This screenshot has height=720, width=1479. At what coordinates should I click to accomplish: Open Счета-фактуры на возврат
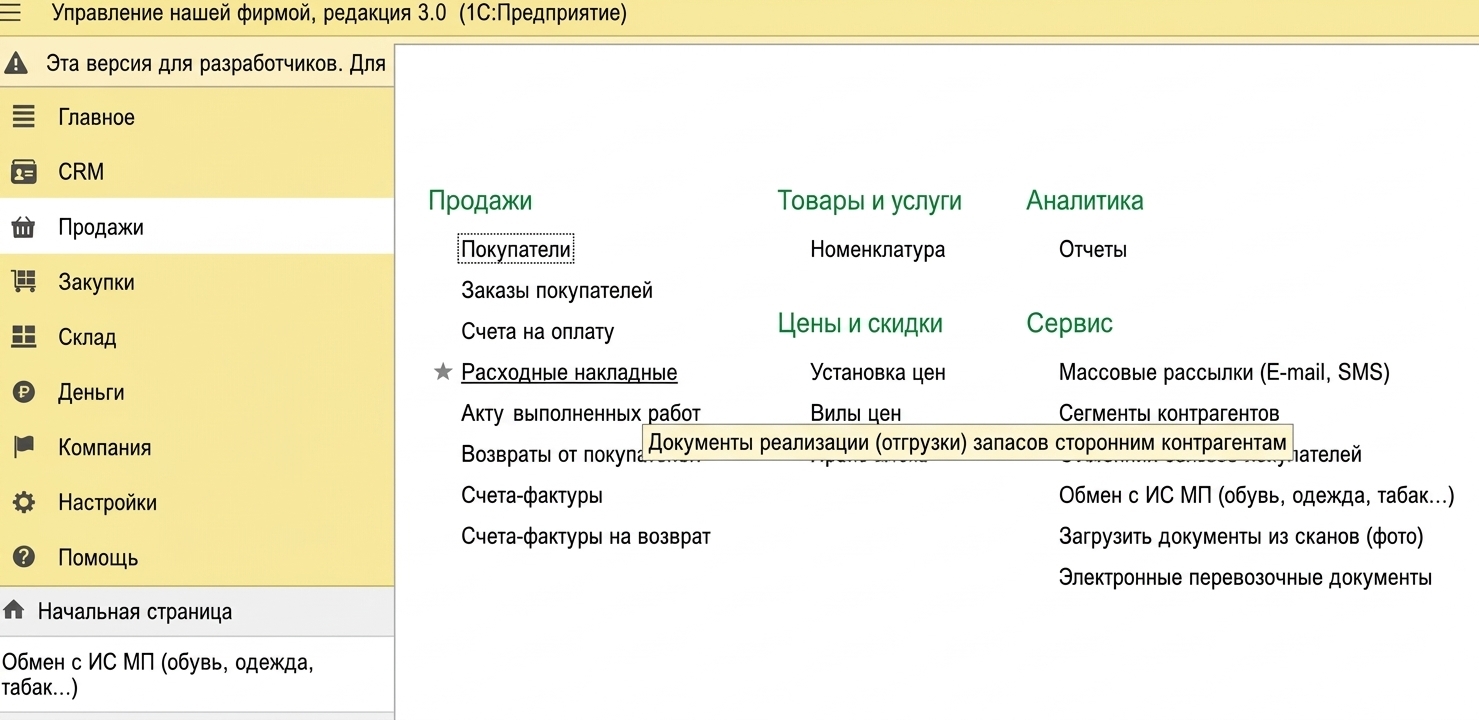pyautogui.click(x=586, y=536)
